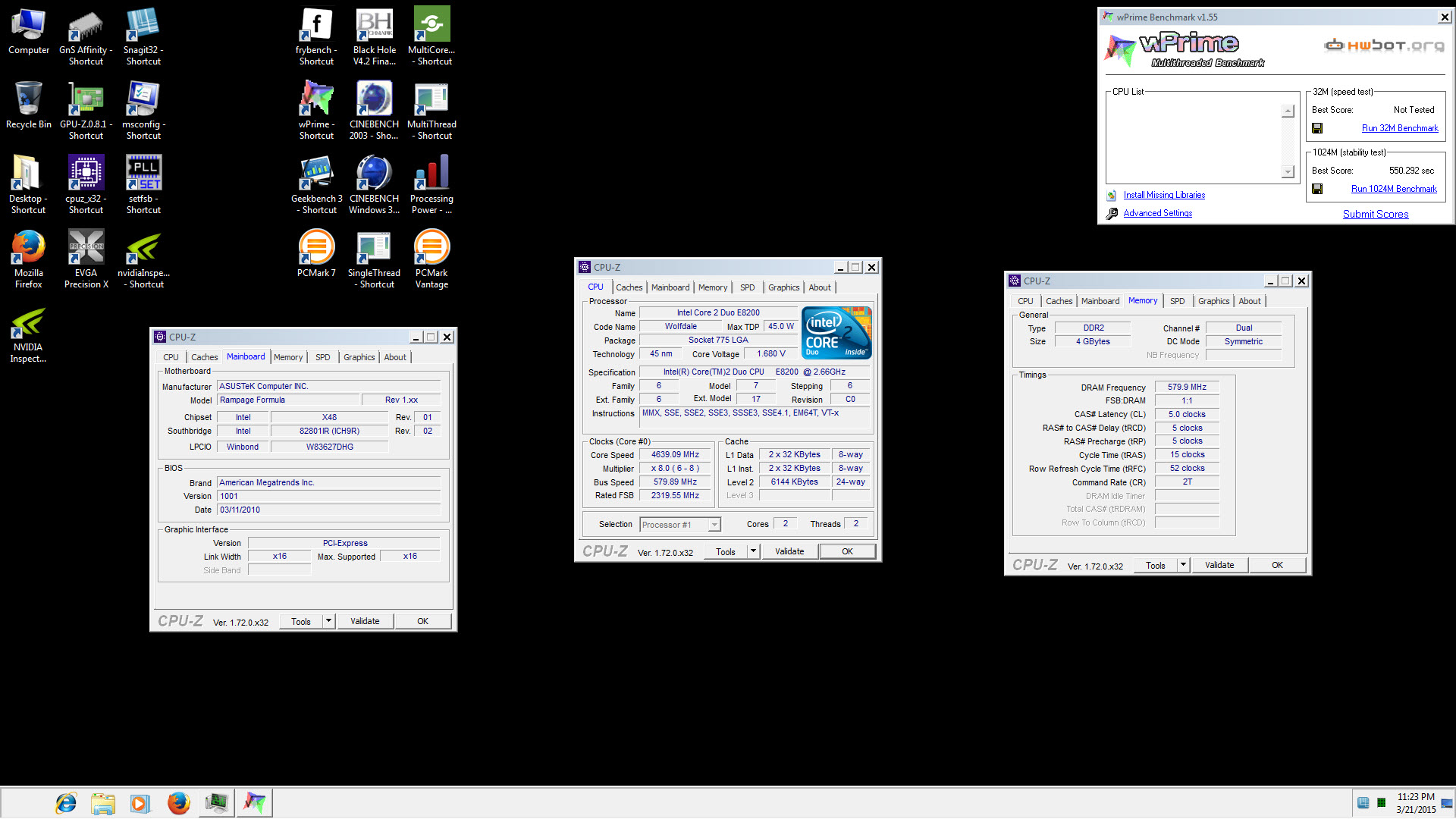Open CINEBENCH Windows shortcut icon

374,185
